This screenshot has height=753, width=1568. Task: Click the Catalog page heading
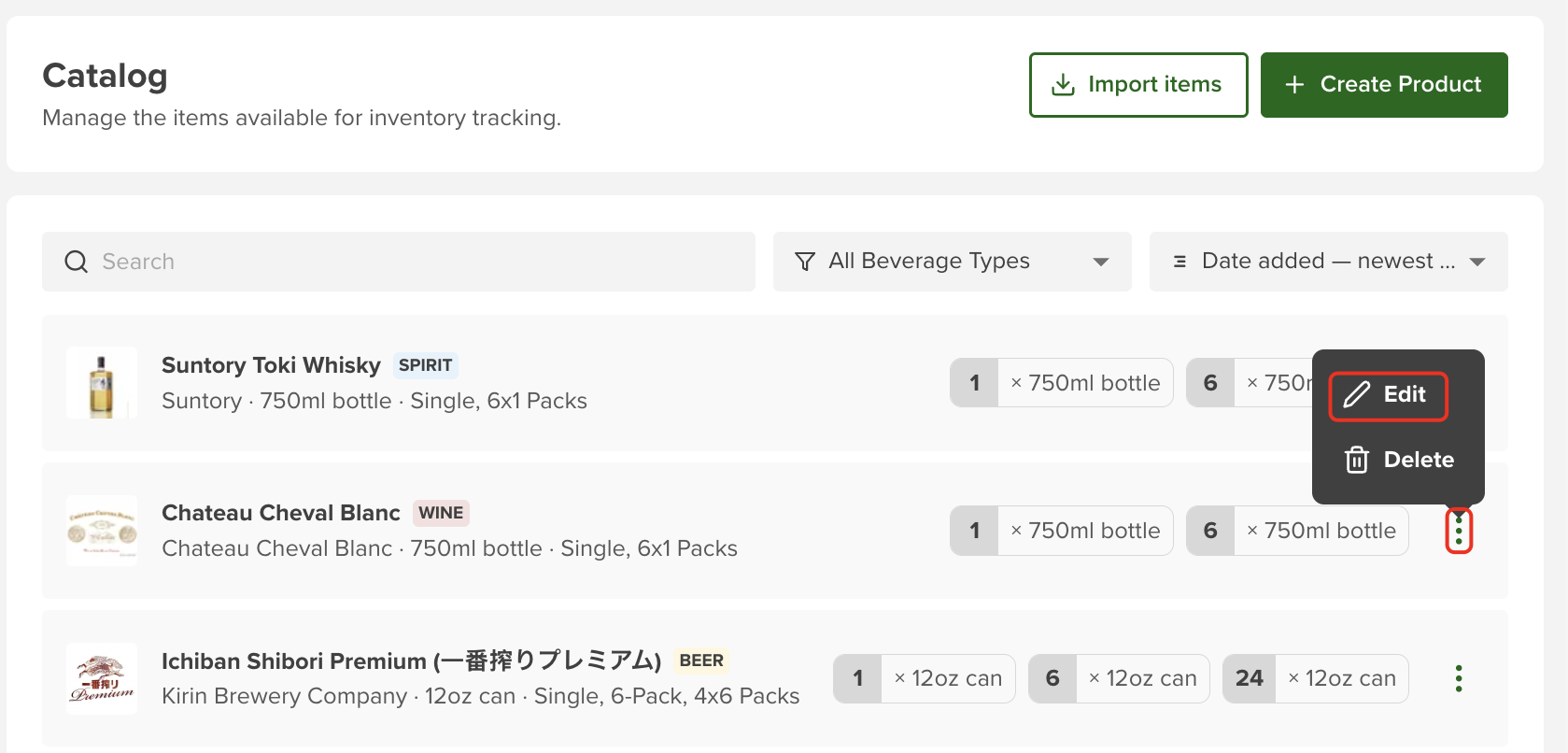point(106,76)
